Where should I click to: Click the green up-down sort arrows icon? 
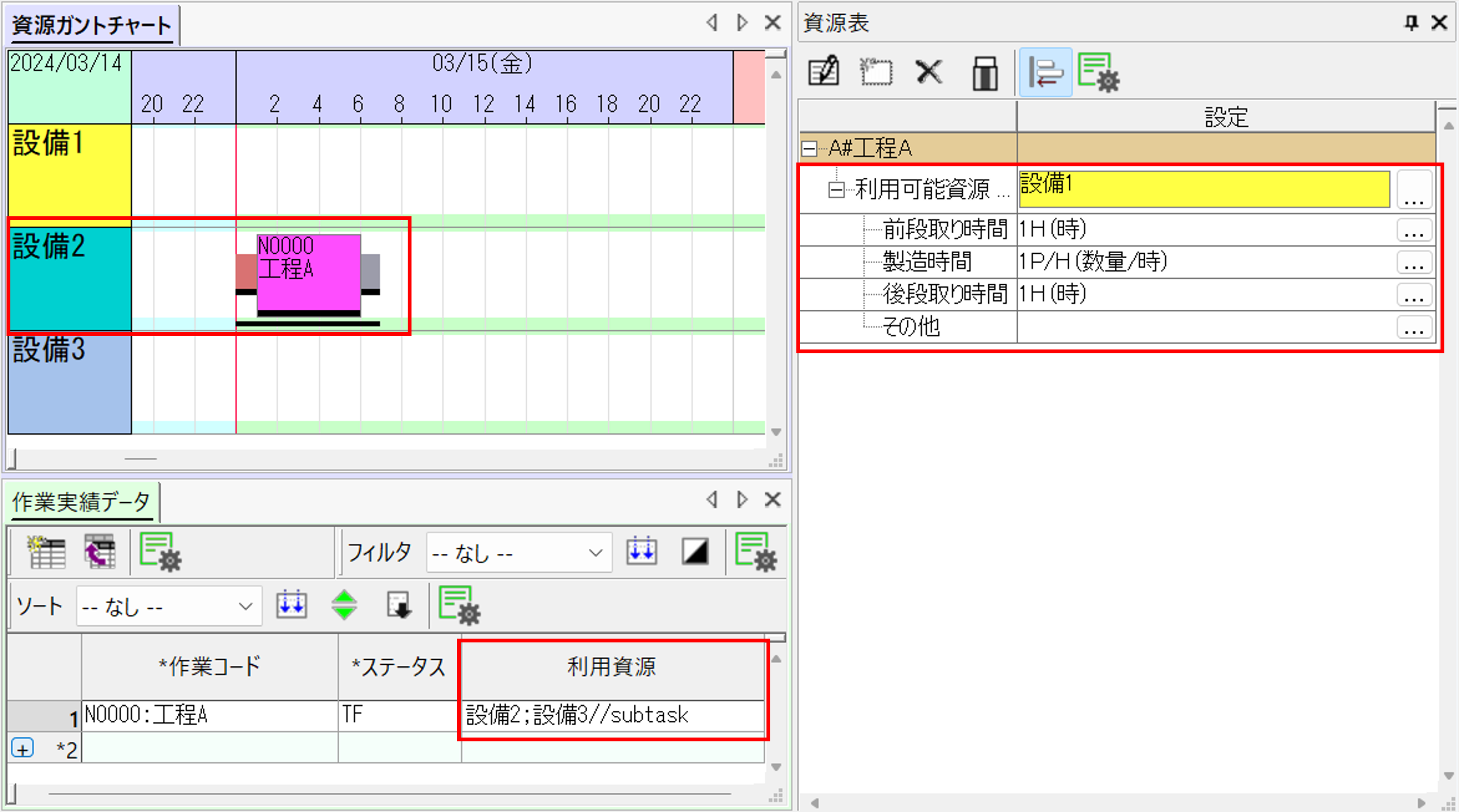click(344, 605)
